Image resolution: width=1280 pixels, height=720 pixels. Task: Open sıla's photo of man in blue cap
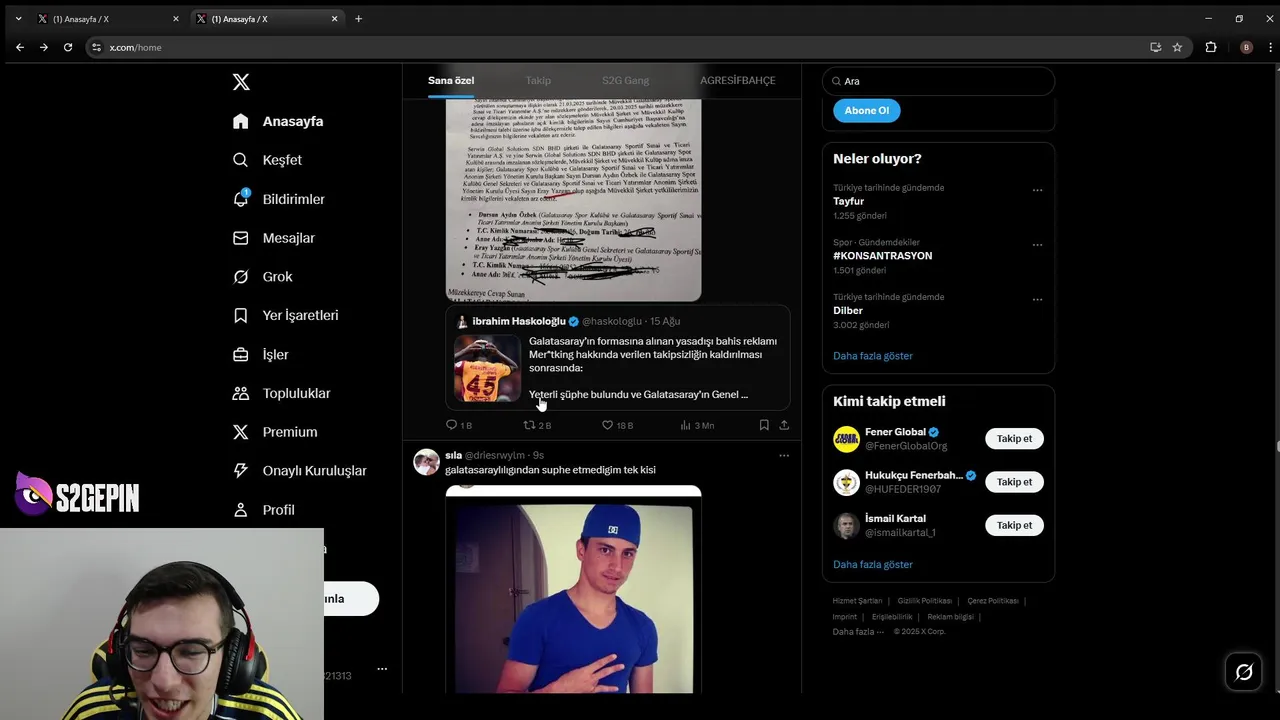573,590
